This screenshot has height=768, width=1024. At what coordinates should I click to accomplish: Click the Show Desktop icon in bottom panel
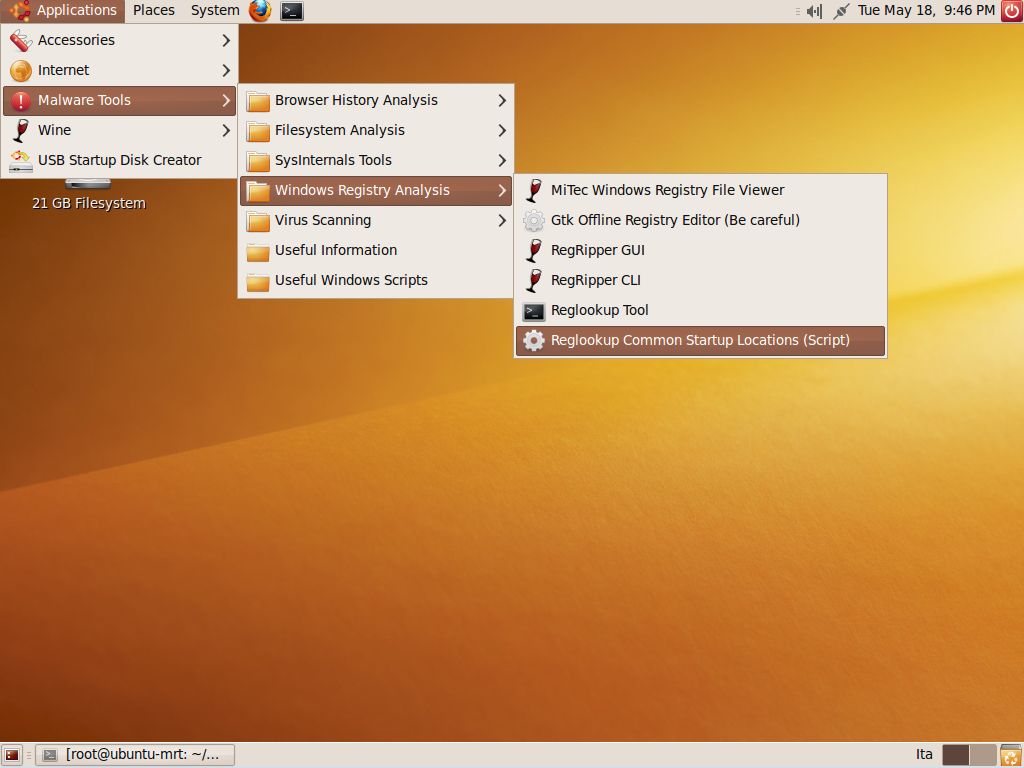coord(12,755)
